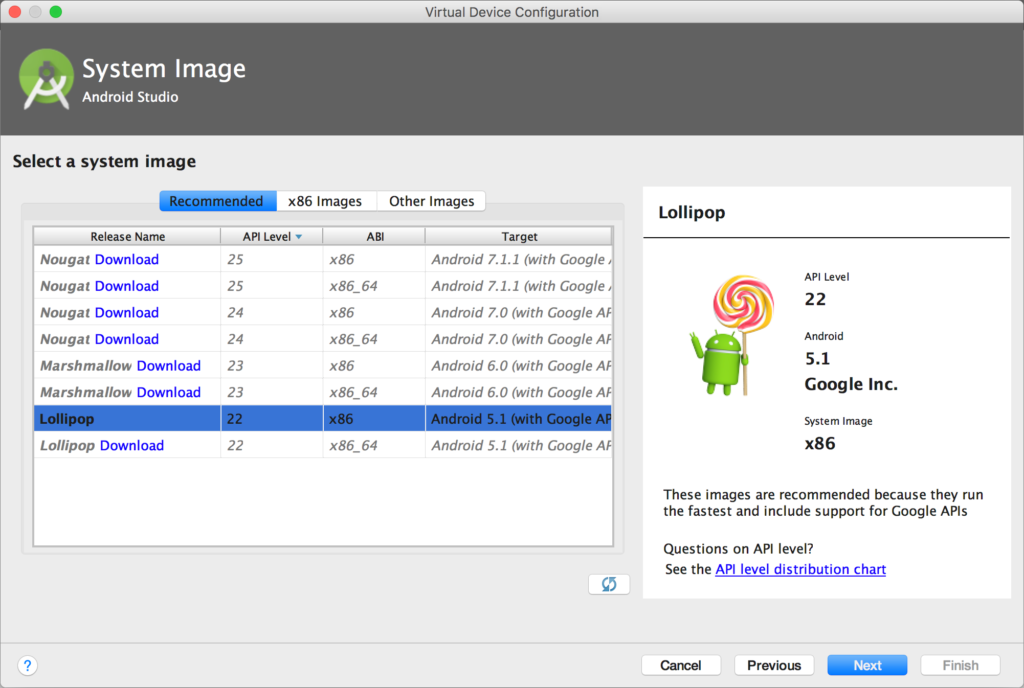Click the Android 7.1.1 target in the Nougat x86_64 row
1024x688 pixels.
coord(519,286)
